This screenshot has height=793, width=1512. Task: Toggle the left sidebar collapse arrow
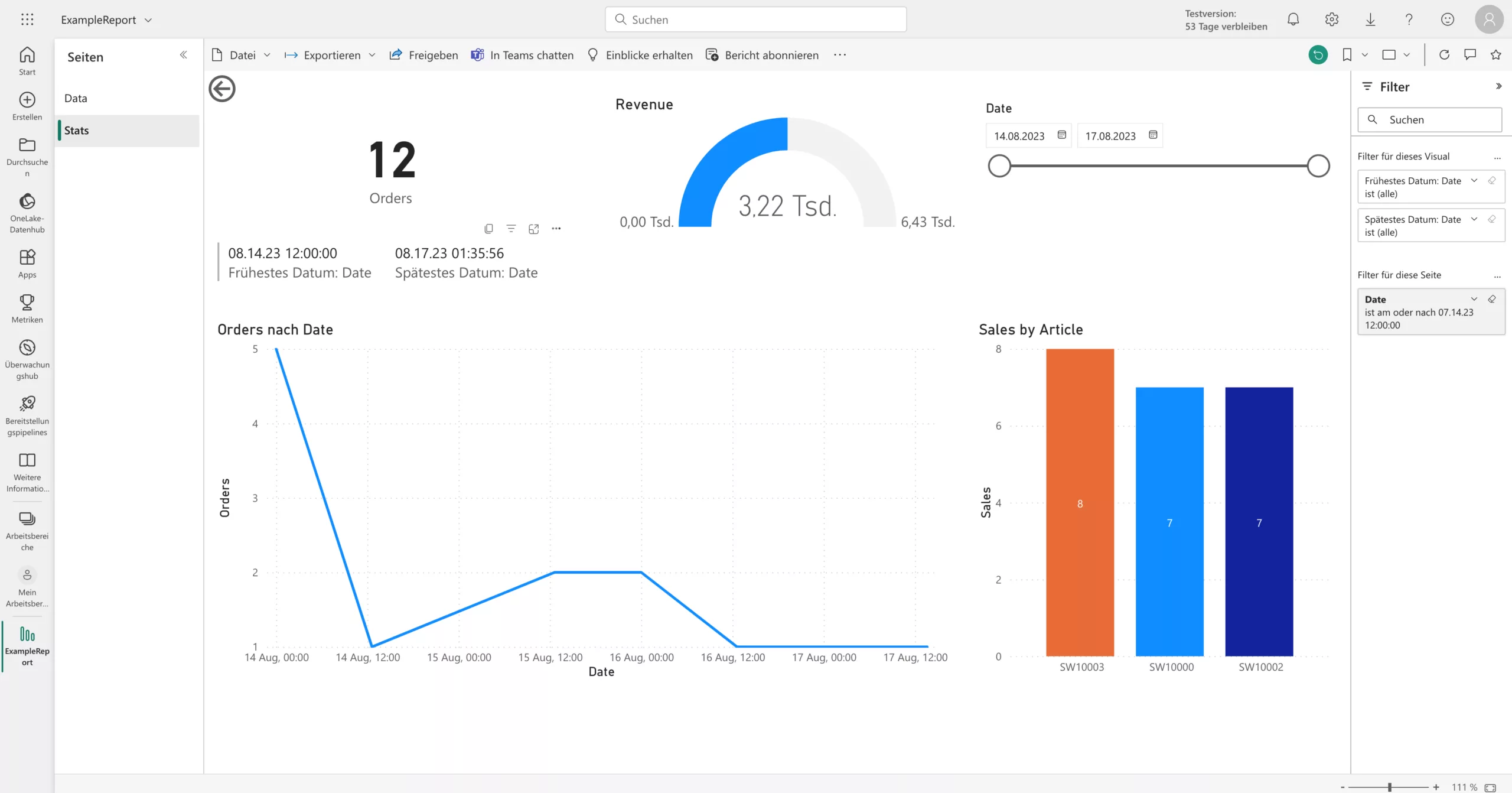[x=183, y=55]
